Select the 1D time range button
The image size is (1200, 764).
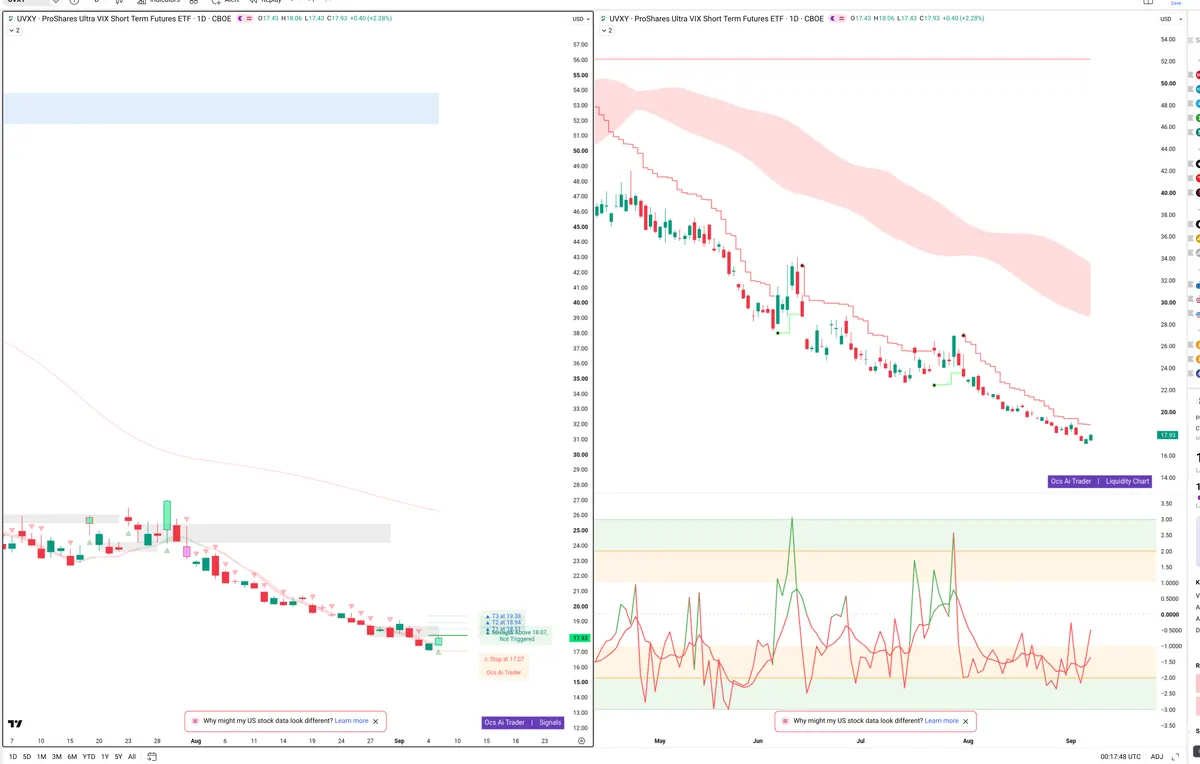(x=13, y=757)
